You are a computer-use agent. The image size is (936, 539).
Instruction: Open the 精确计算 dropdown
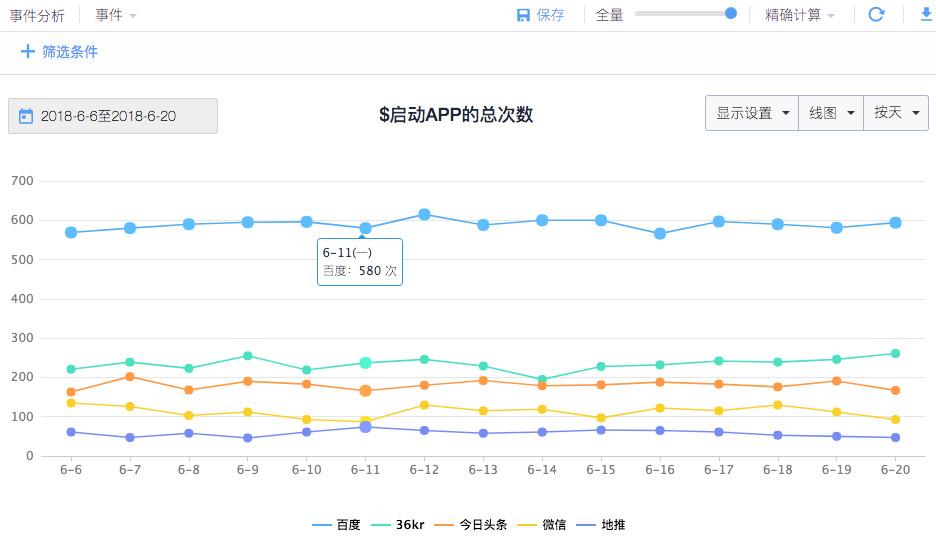coord(800,15)
